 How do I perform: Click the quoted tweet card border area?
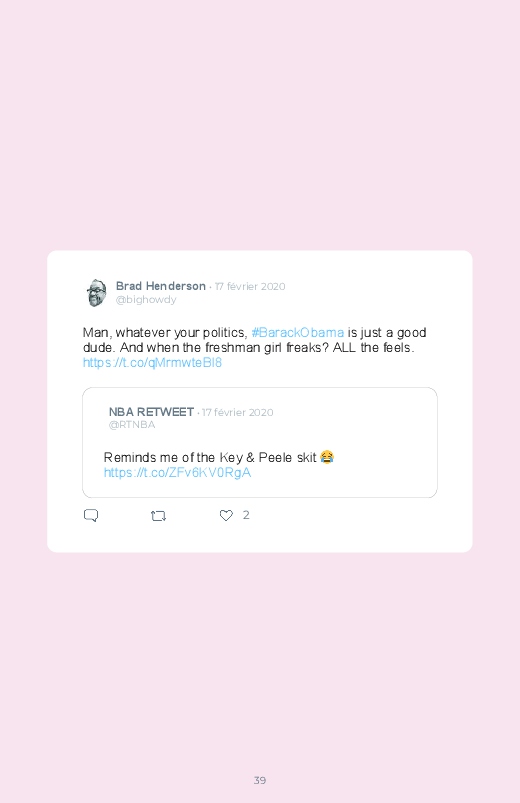(x=260, y=442)
